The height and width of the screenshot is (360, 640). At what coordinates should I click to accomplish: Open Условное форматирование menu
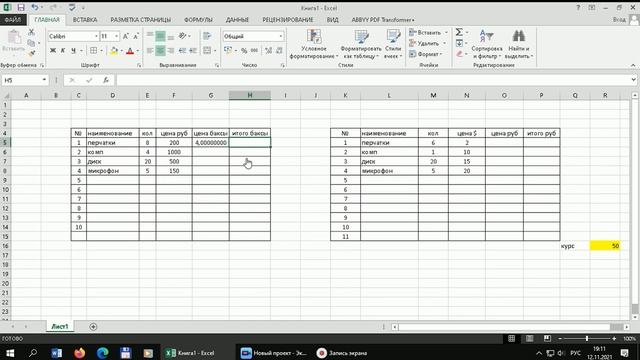314,44
